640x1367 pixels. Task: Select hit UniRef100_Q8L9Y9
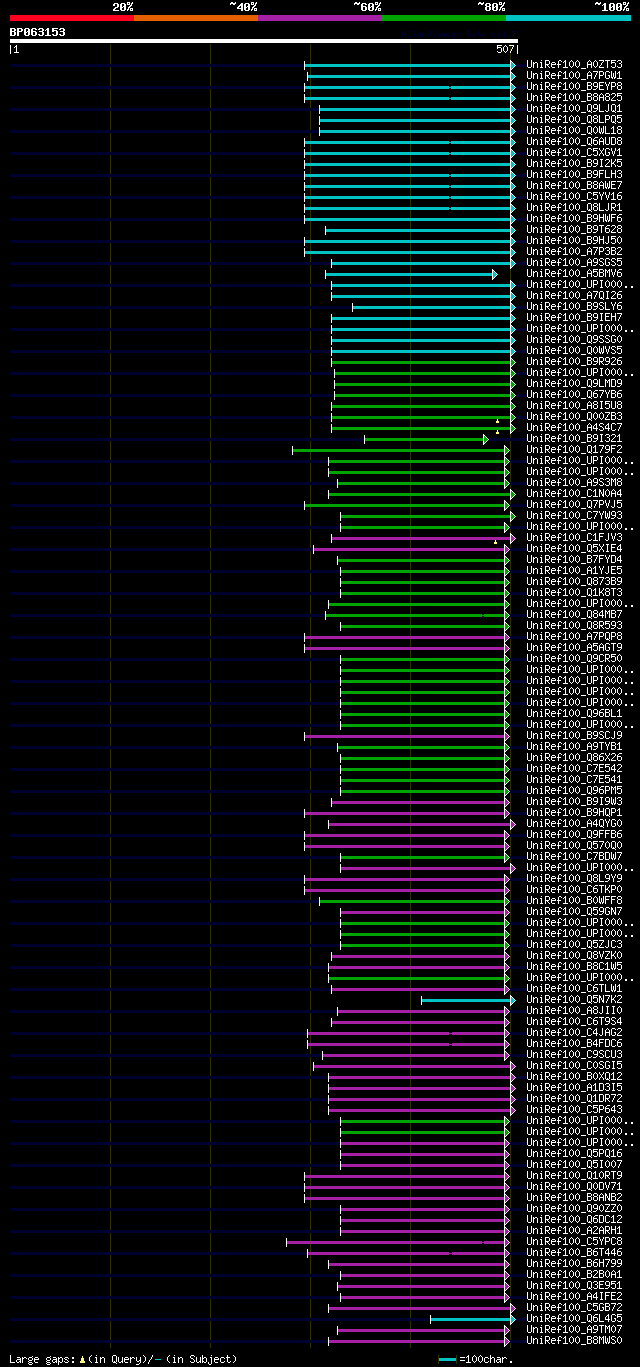(574, 879)
